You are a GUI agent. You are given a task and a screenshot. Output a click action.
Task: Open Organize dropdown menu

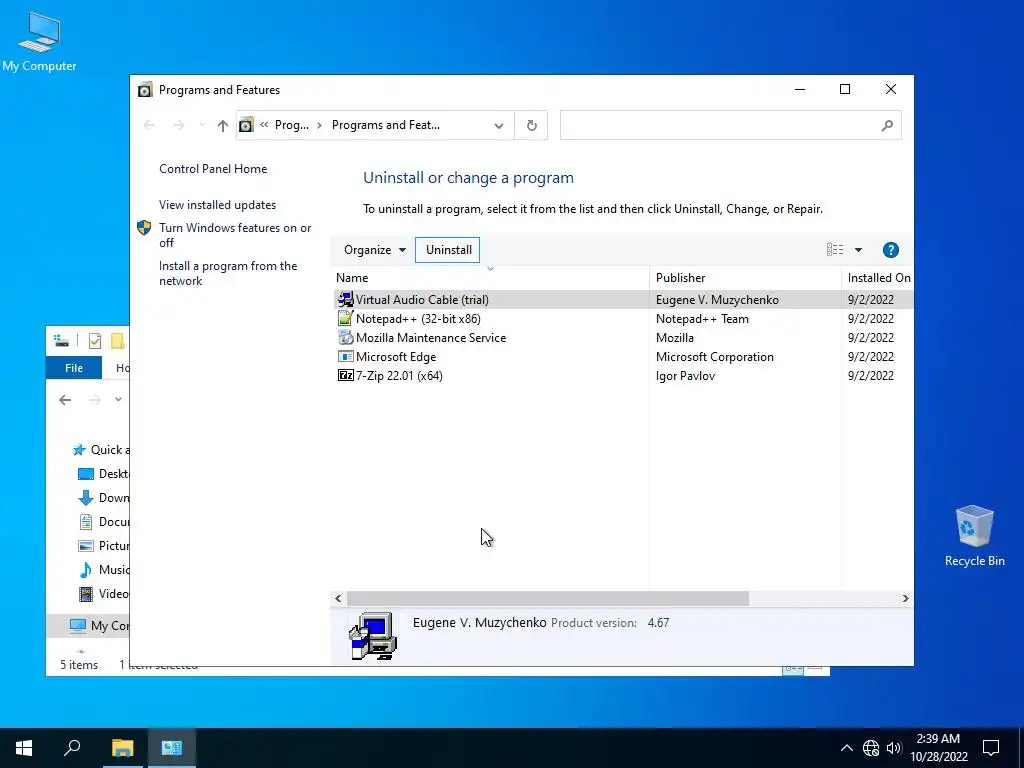(375, 250)
